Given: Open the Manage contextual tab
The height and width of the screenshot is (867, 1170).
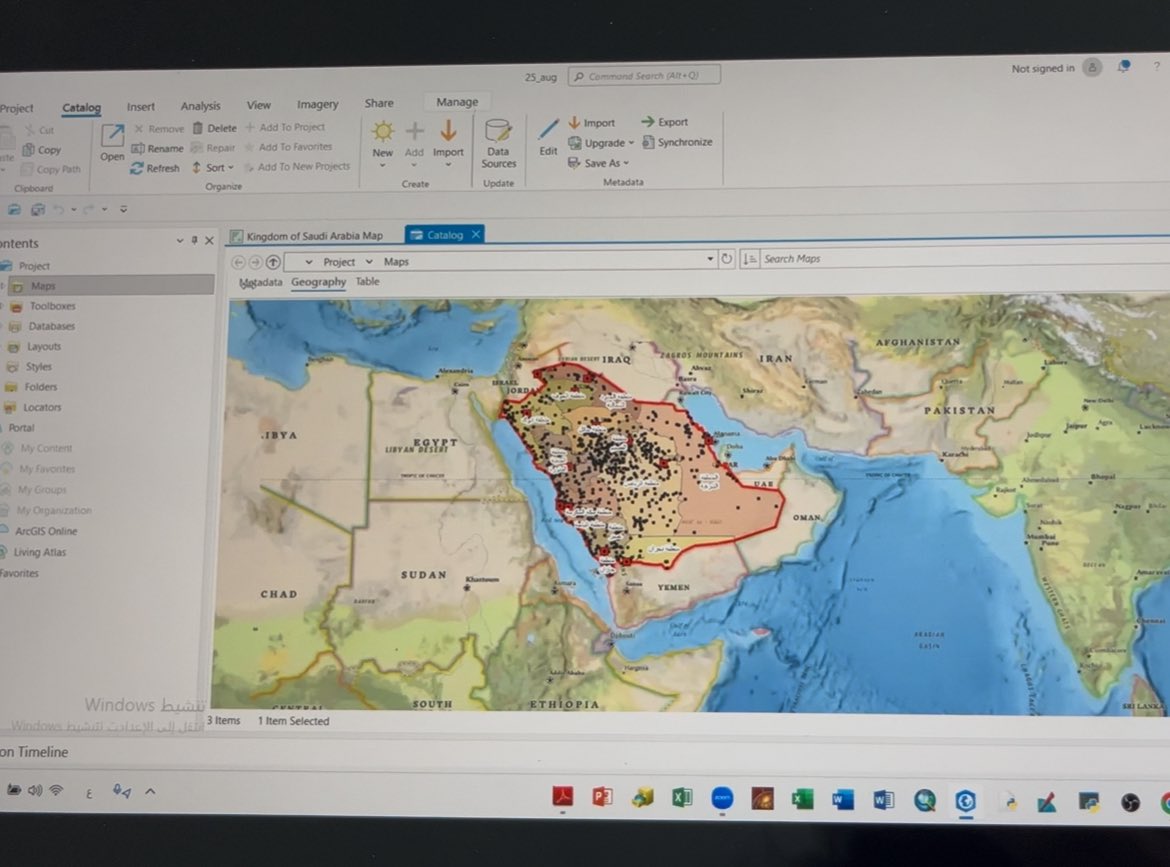Looking at the screenshot, I should [x=457, y=102].
